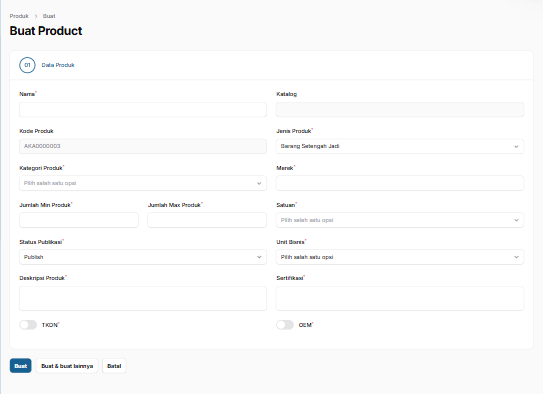Image resolution: width=543 pixels, height=394 pixels.
Task: Click the Status Publikasi field label
Action: click(41, 242)
